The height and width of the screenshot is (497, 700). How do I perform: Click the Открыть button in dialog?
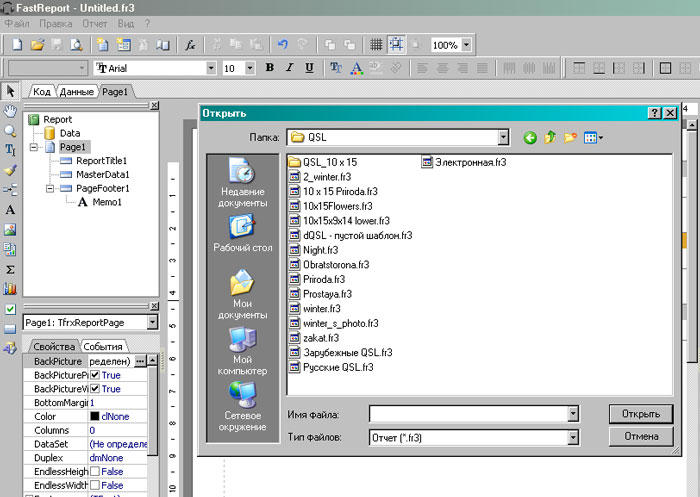641,414
